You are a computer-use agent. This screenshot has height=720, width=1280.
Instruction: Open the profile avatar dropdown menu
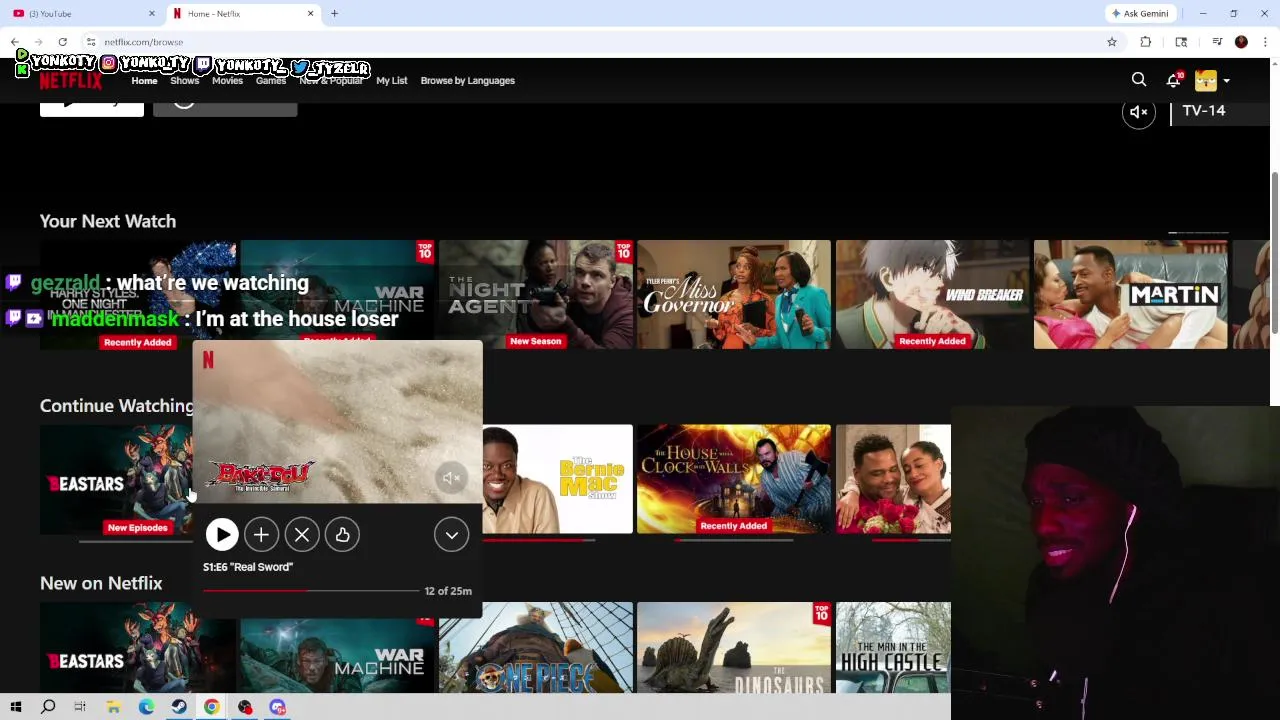click(1212, 80)
